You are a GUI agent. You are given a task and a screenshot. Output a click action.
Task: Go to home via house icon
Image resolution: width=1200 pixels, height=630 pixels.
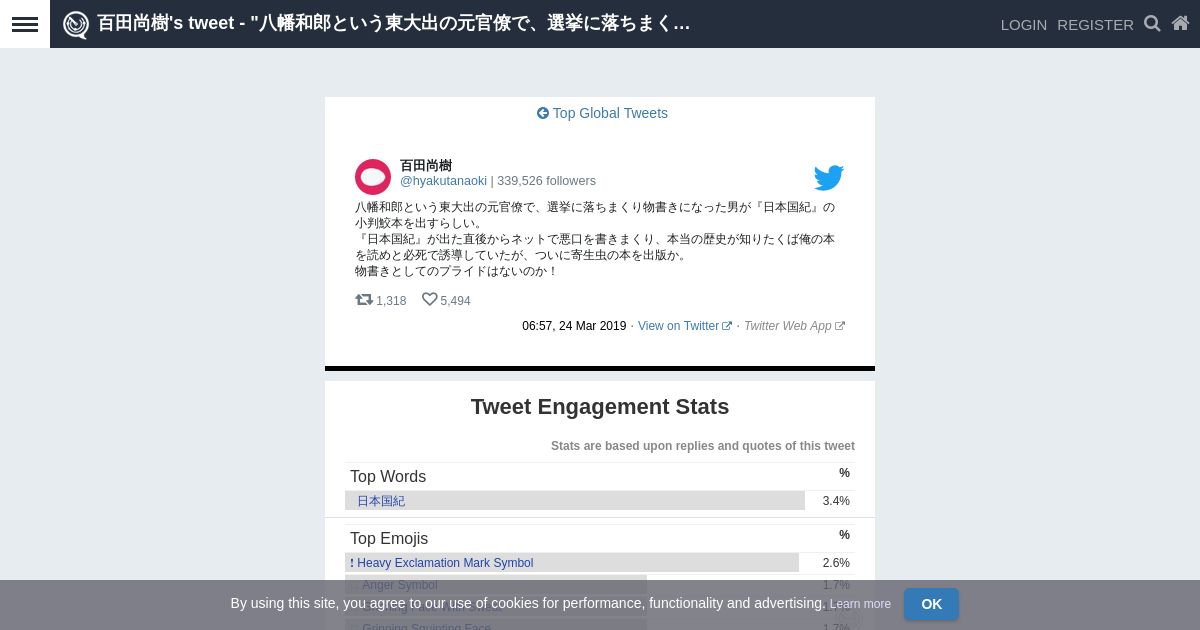point(1180,23)
